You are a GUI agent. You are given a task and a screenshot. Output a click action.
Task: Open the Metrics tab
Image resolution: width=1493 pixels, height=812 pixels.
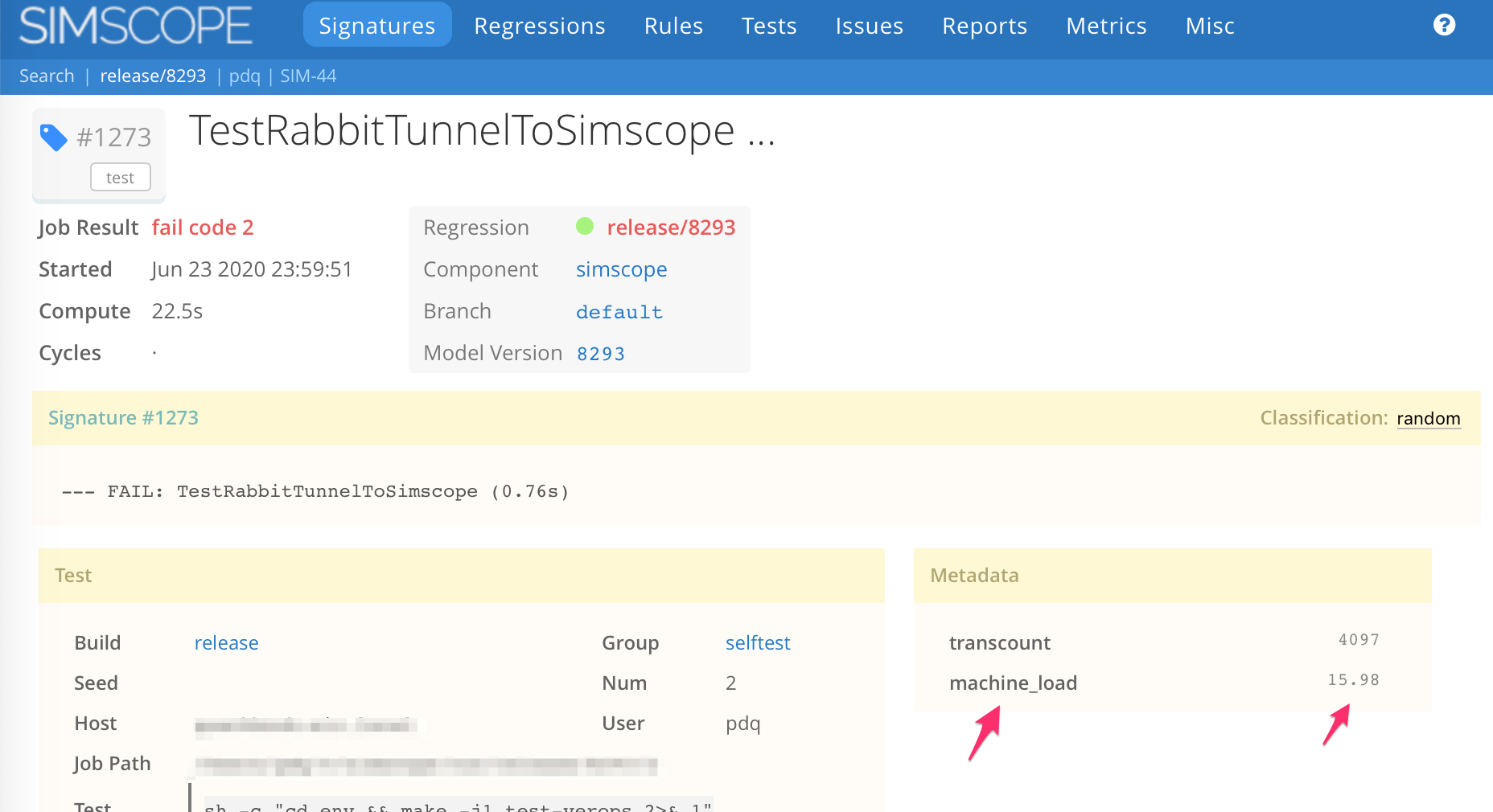(1106, 26)
